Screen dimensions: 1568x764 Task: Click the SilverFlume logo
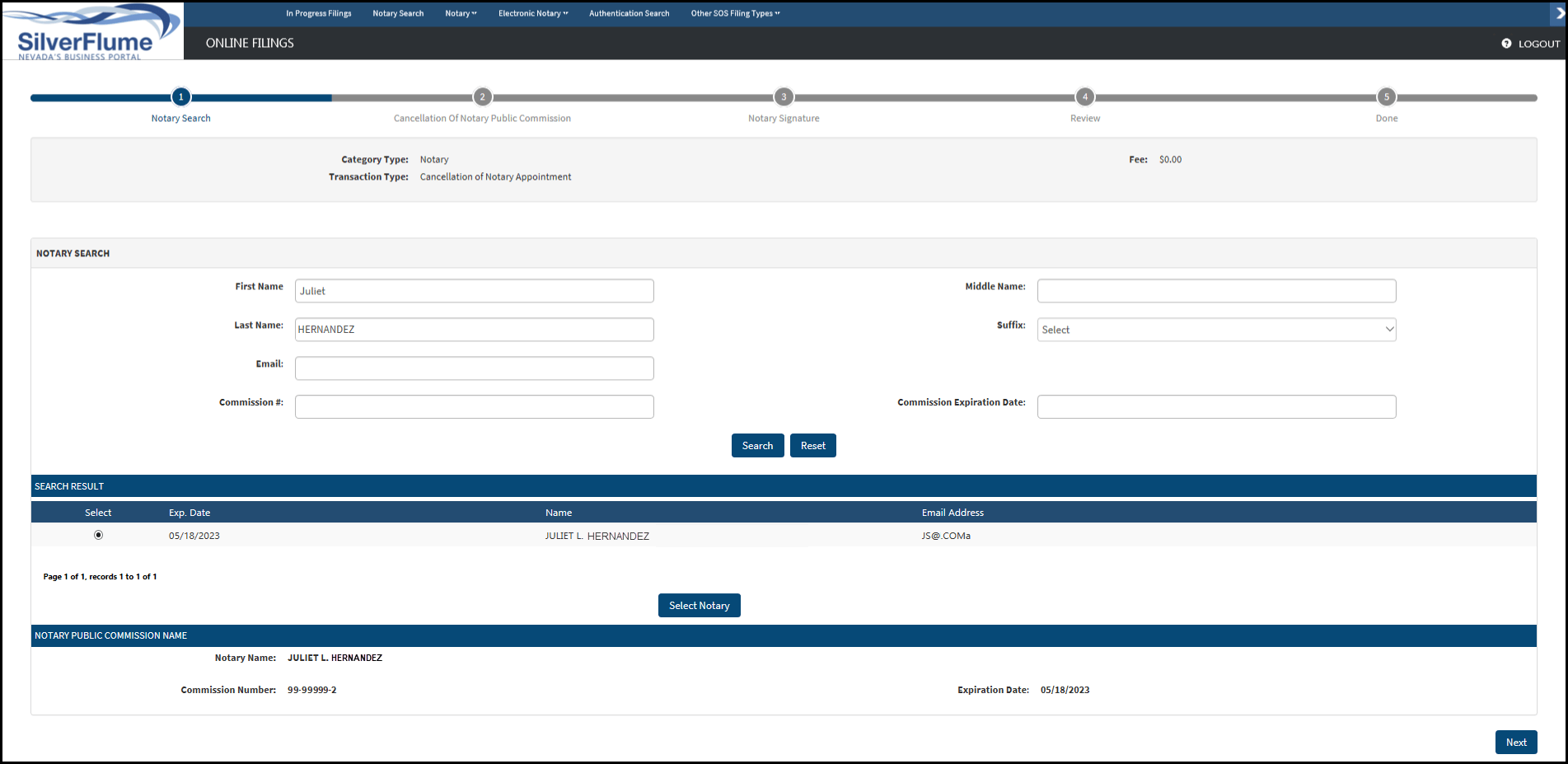tap(91, 31)
